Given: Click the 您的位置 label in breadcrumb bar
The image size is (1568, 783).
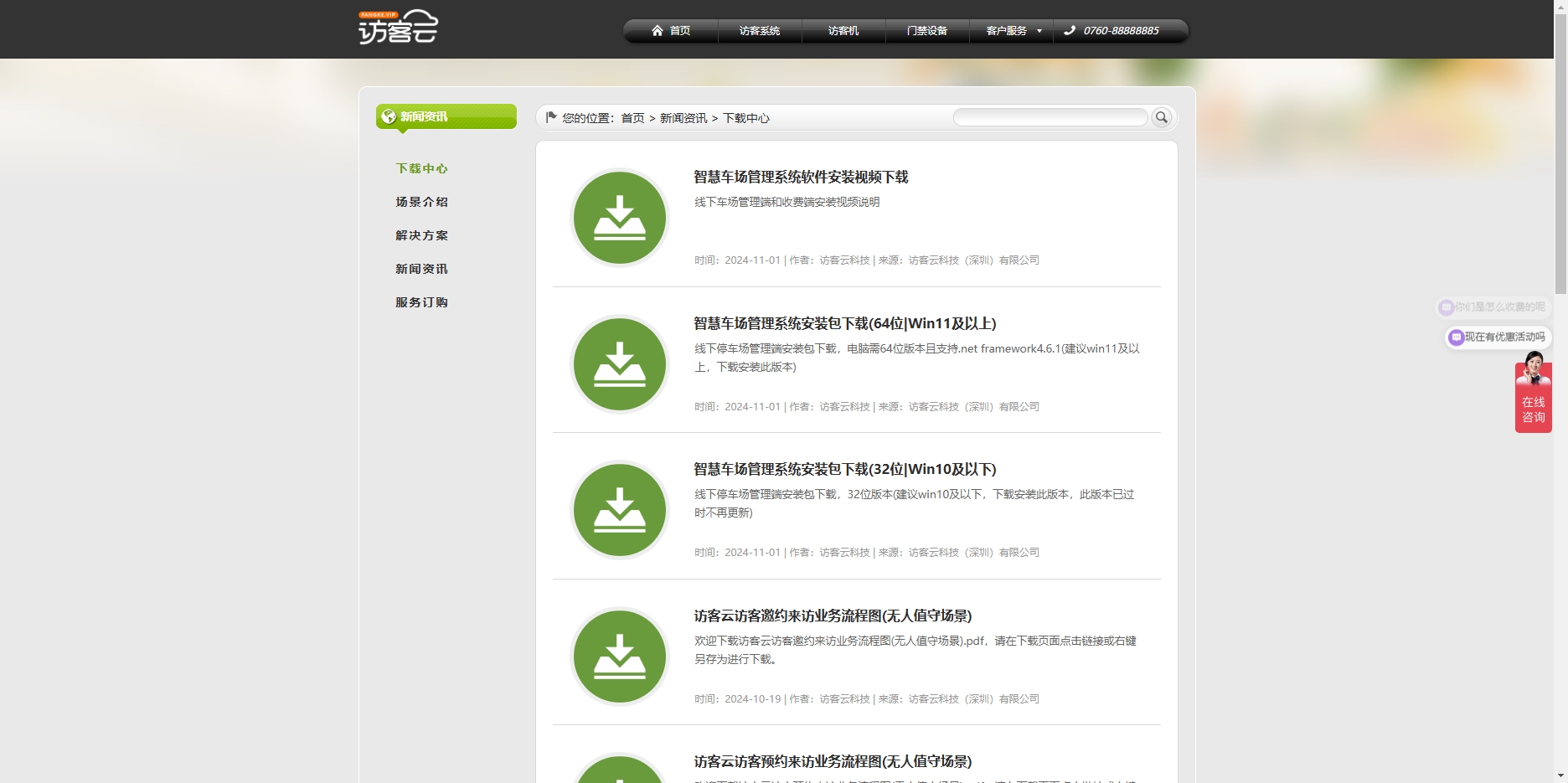Looking at the screenshot, I should click(589, 118).
